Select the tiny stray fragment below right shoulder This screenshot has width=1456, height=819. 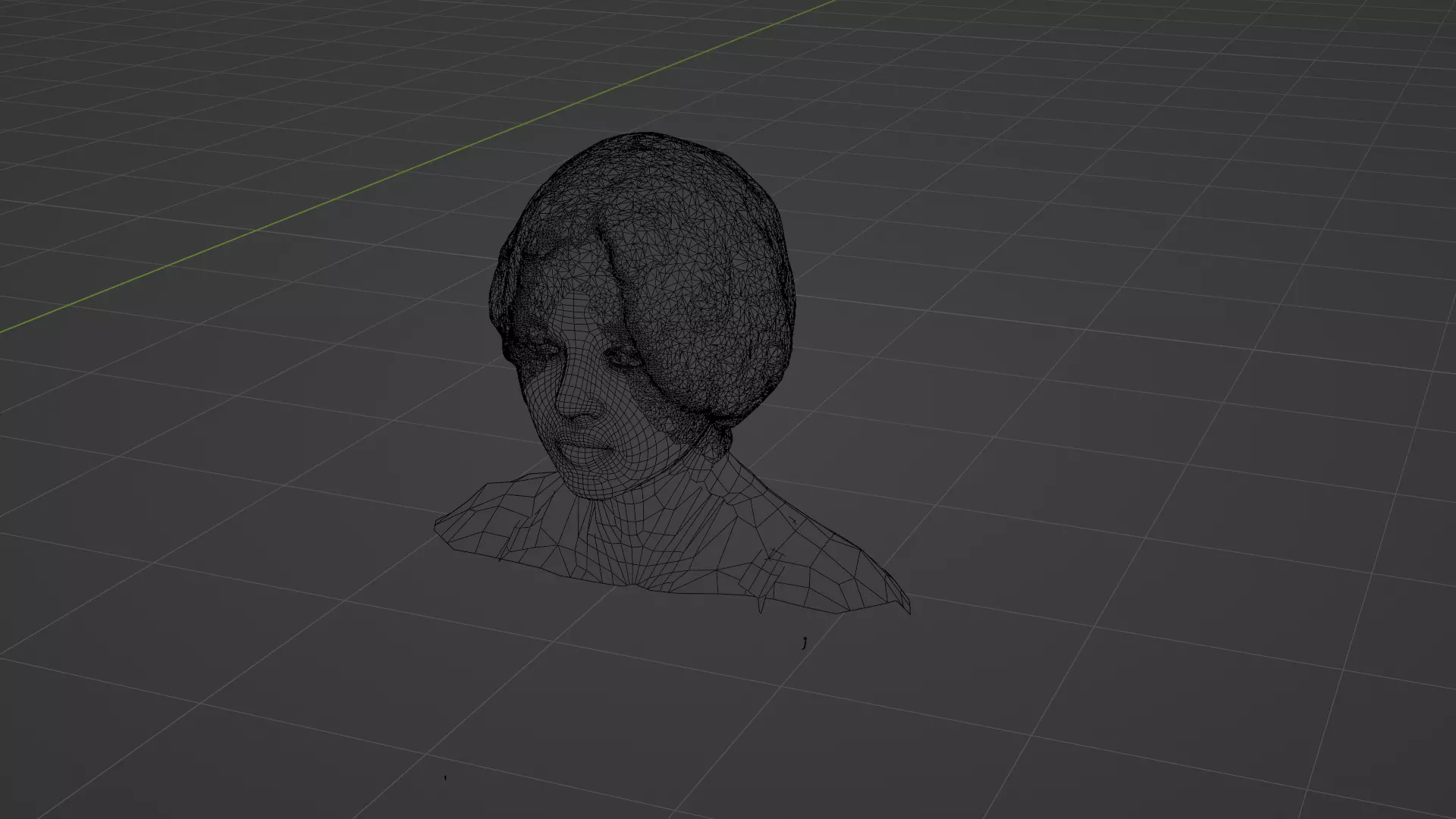click(804, 642)
